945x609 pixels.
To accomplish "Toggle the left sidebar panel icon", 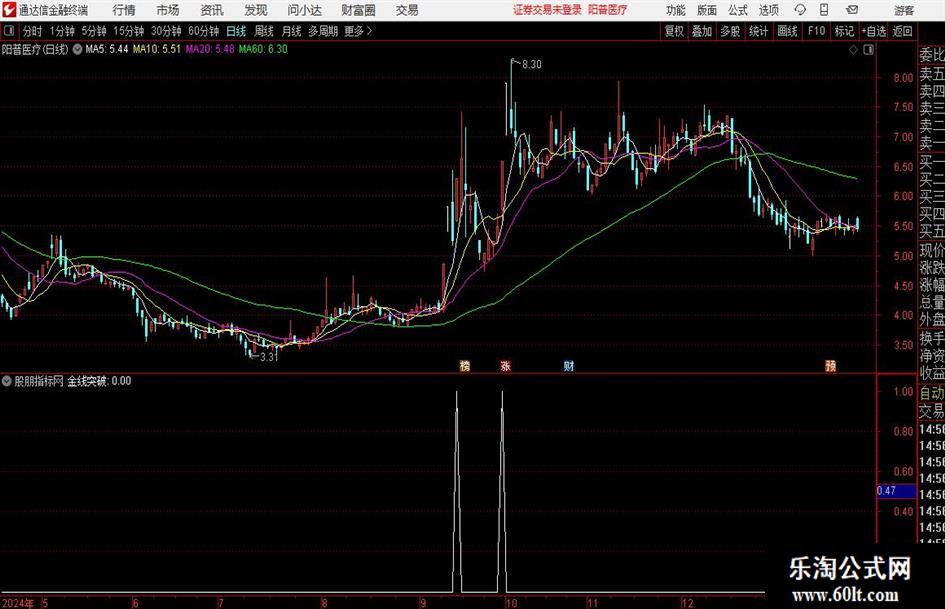I will click(x=9, y=31).
